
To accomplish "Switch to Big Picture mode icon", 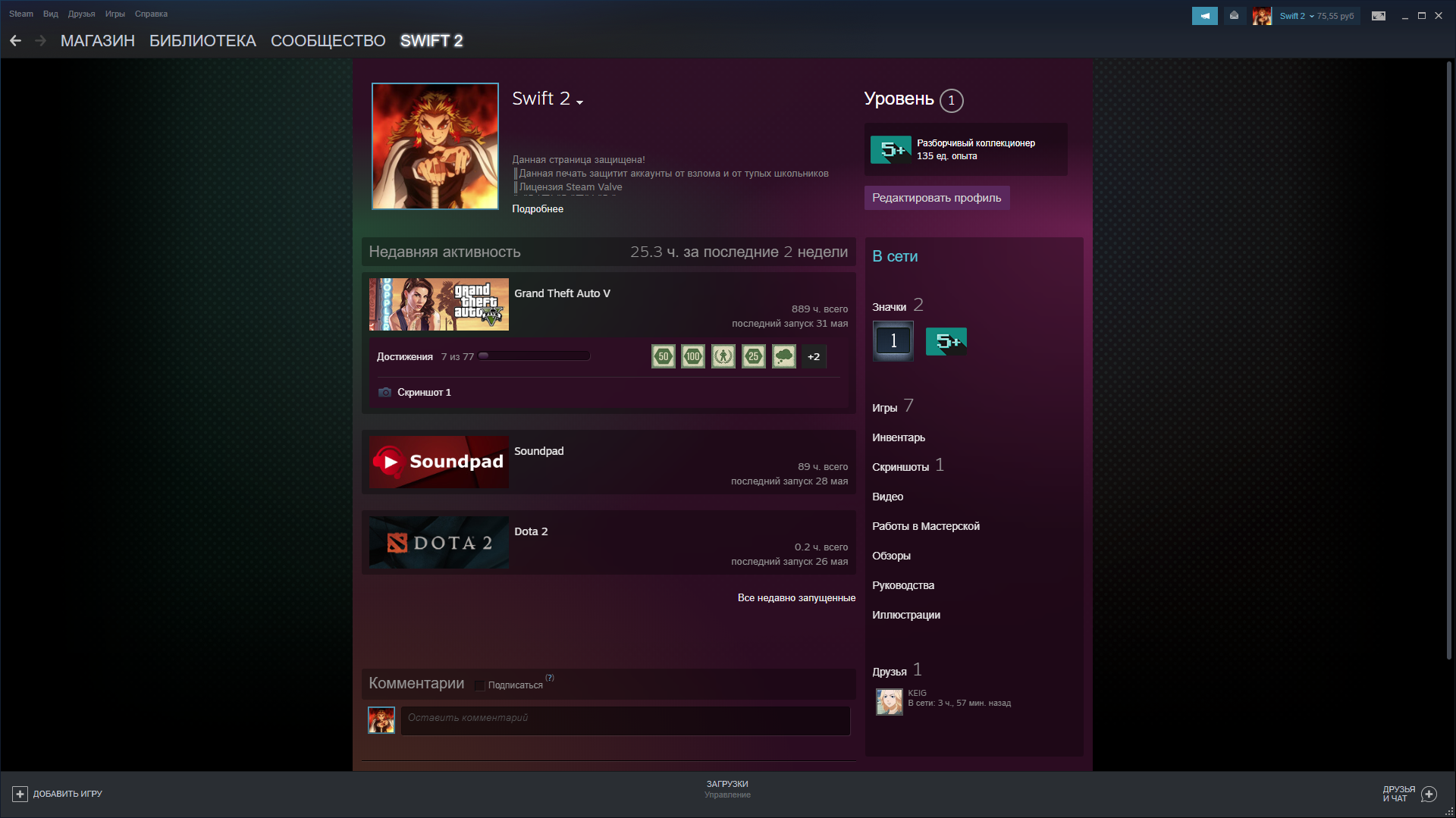I will (1379, 16).
